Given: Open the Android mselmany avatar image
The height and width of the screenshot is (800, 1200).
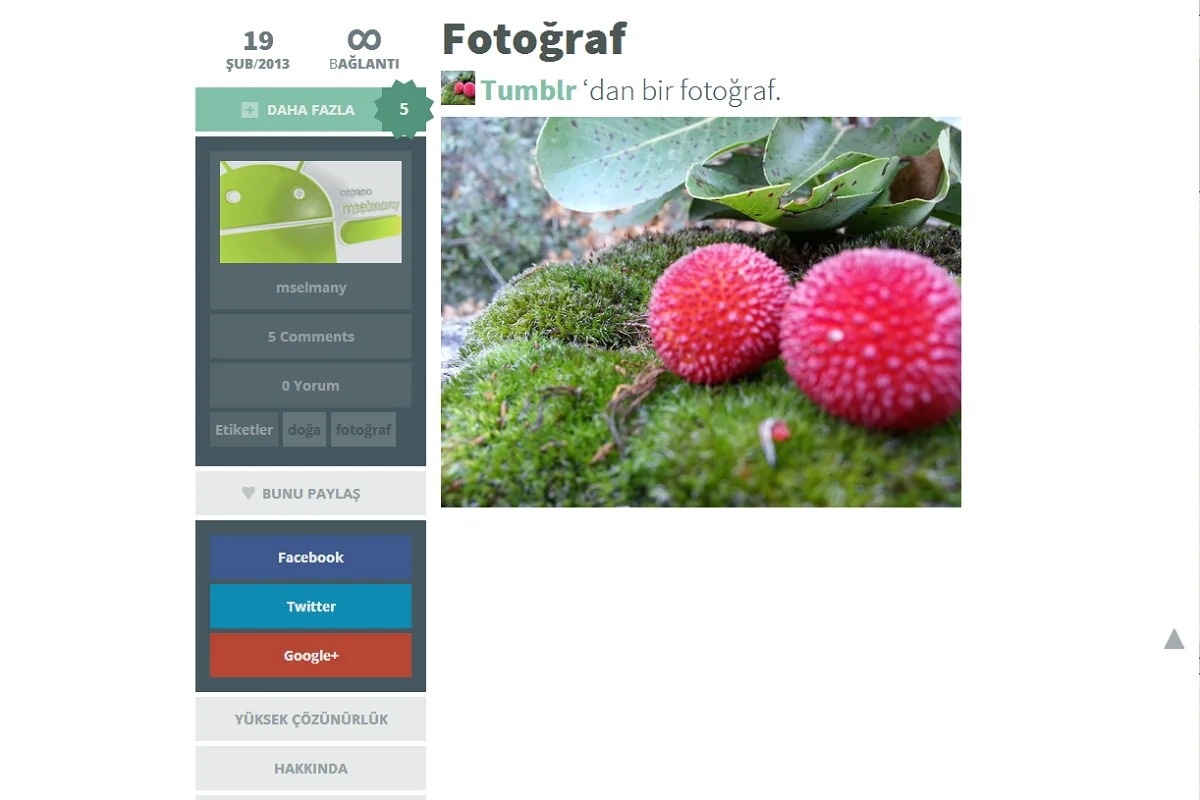Looking at the screenshot, I should [311, 212].
